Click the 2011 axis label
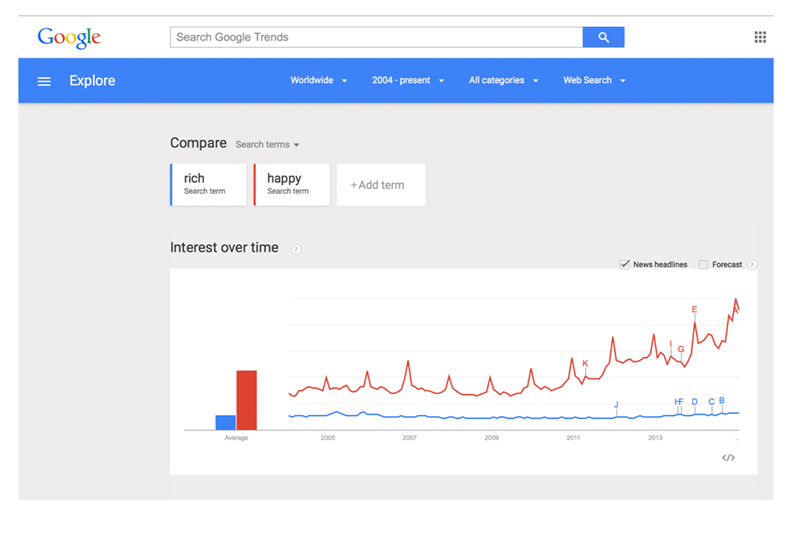The image size is (800, 560). click(x=573, y=438)
